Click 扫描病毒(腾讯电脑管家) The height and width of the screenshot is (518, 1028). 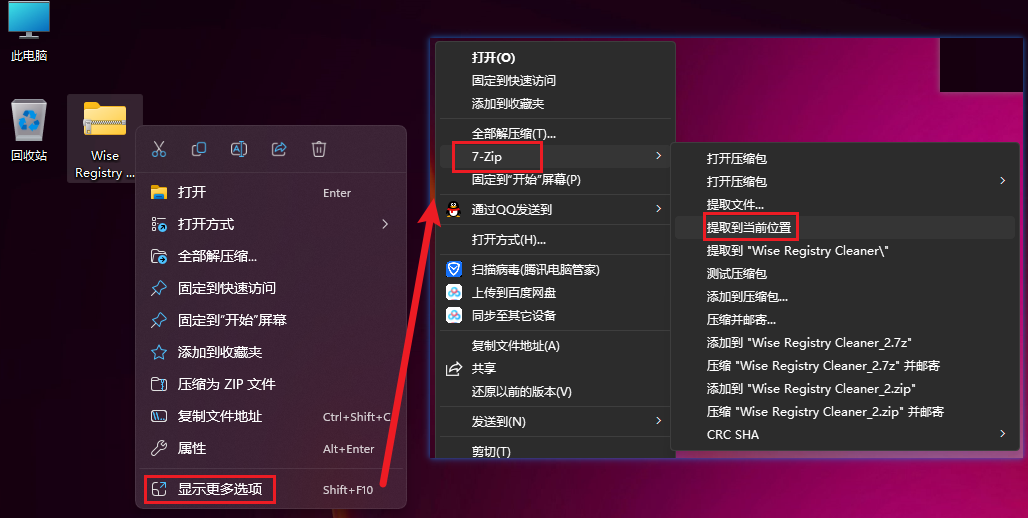tap(555, 269)
